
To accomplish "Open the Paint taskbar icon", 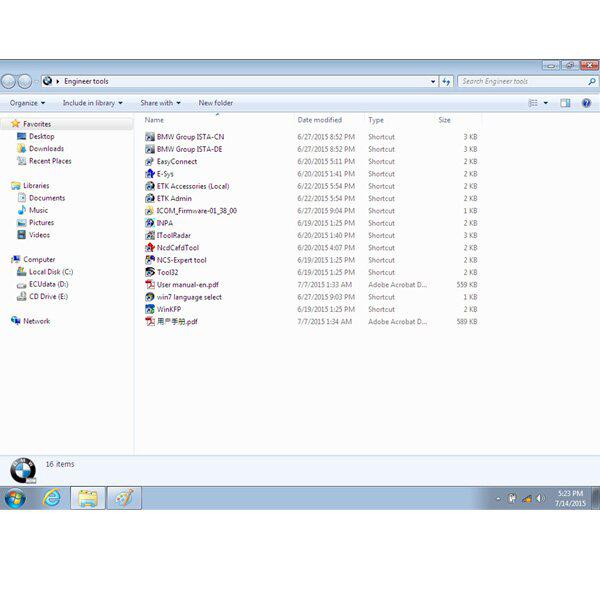I will 124,498.
